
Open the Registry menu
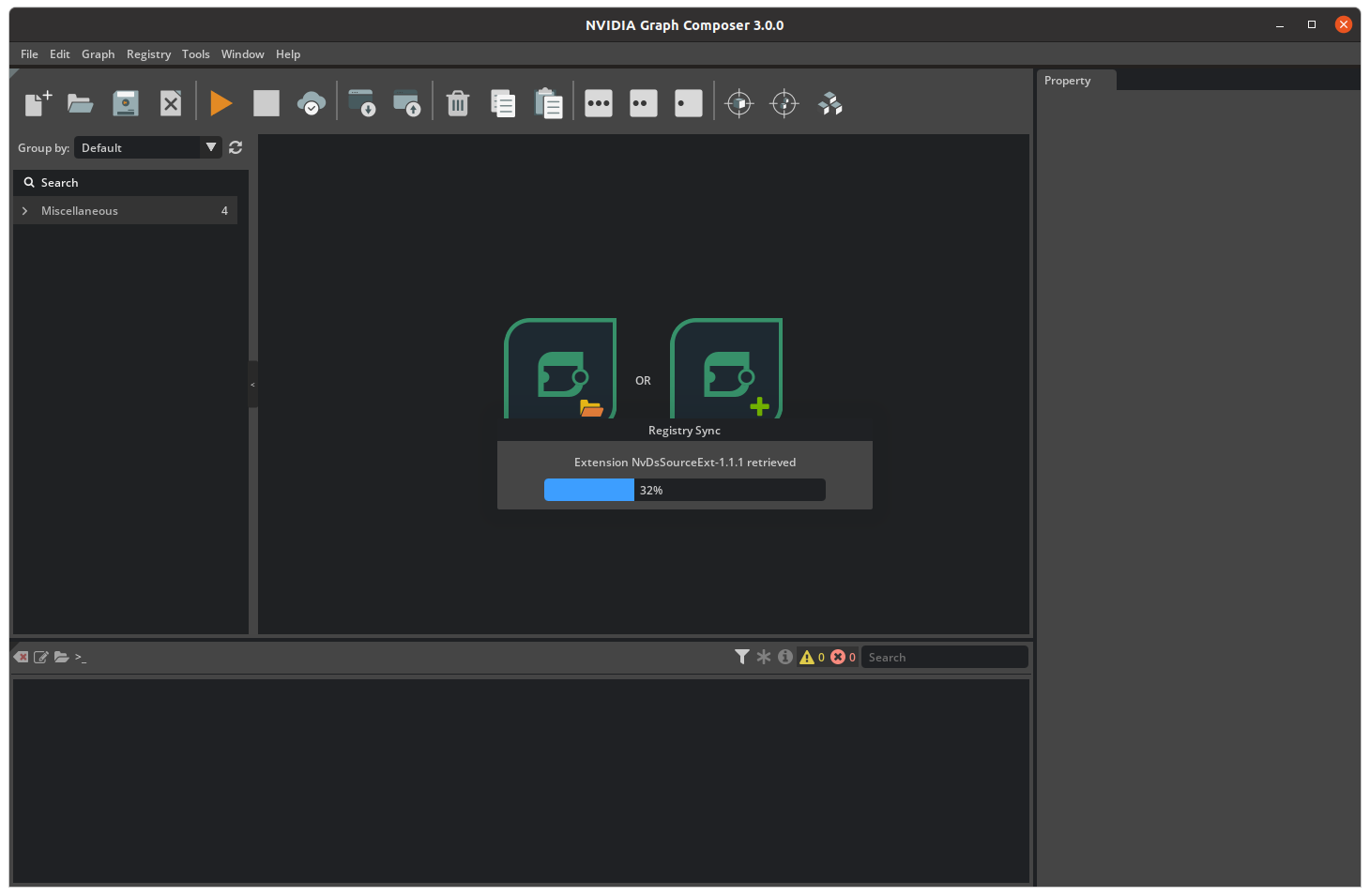(148, 54)
